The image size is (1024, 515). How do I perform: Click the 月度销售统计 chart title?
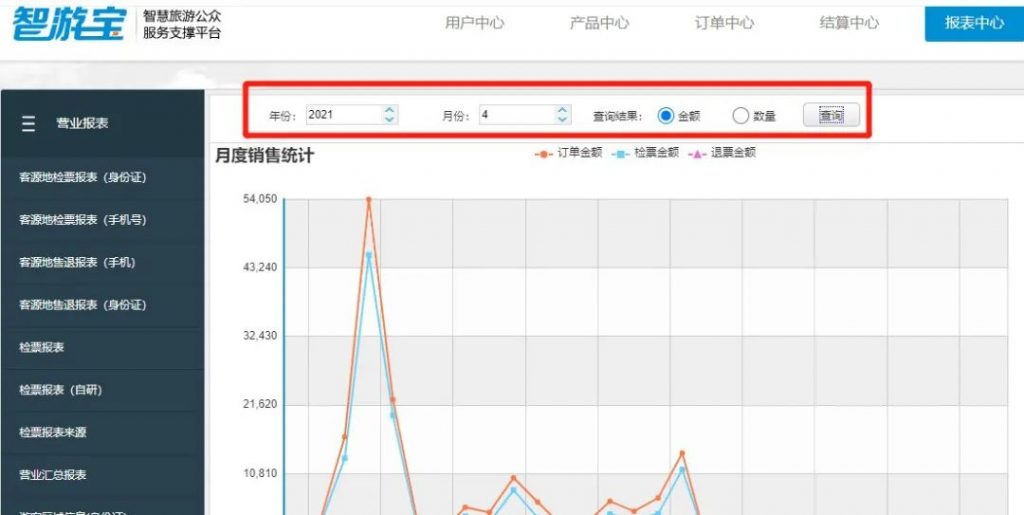(264, 156)
